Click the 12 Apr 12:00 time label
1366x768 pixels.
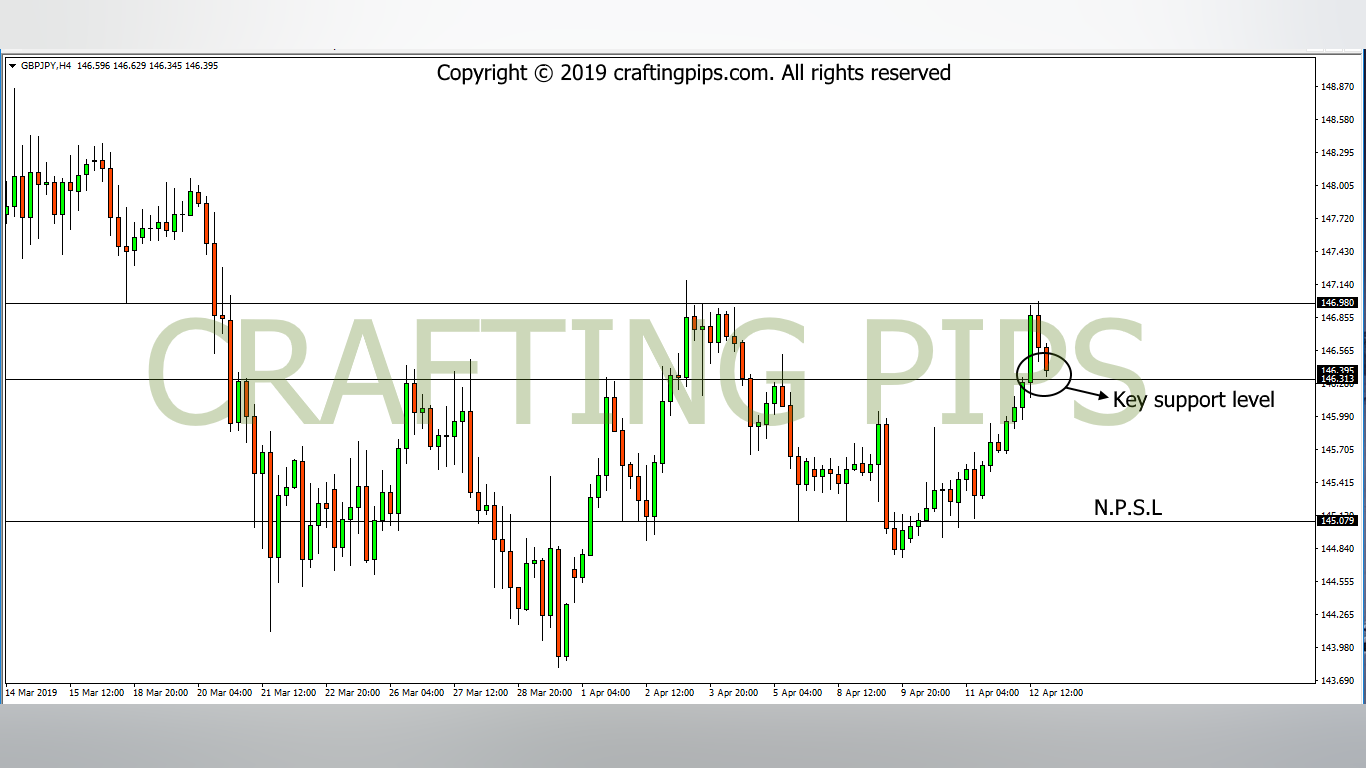click(1056, 693)
